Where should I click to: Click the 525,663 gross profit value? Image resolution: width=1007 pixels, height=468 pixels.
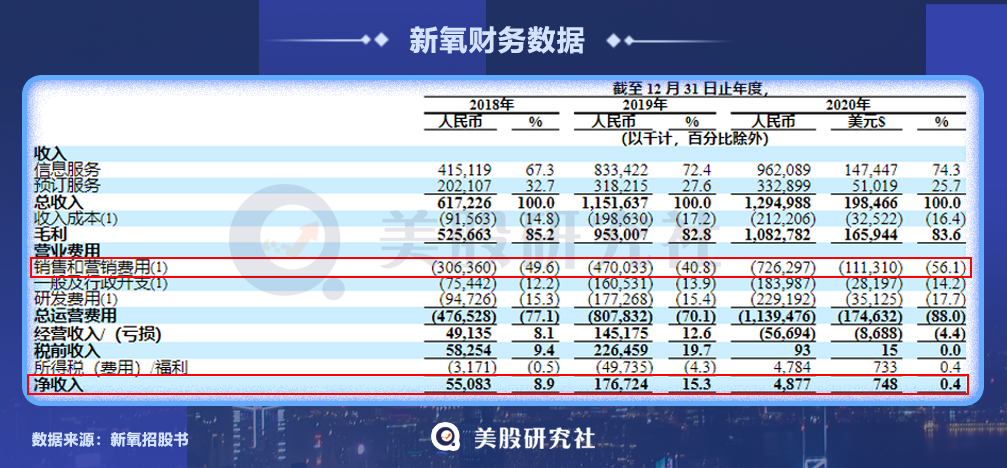coord(464,235)
